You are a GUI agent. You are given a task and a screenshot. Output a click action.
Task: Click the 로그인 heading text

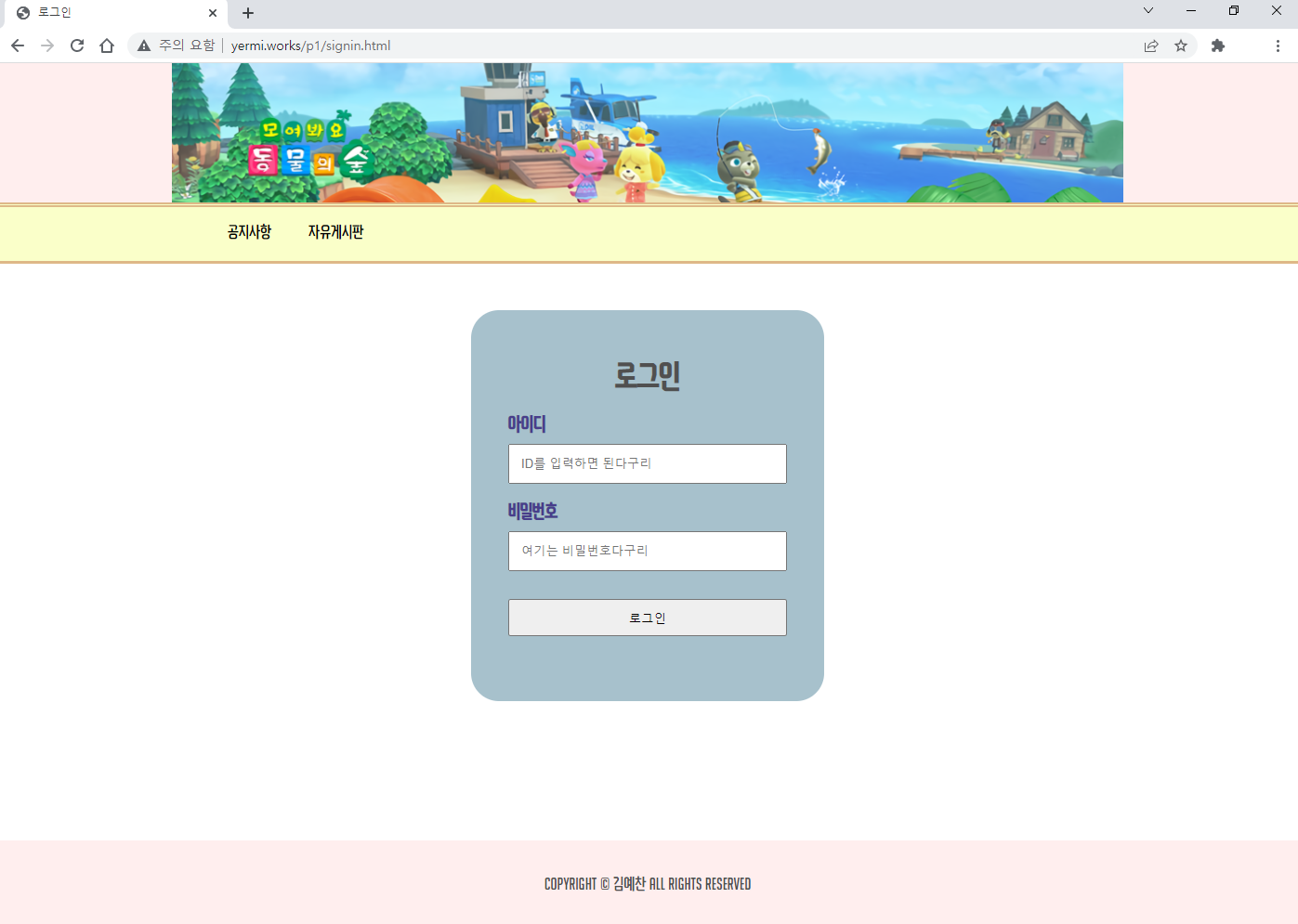tap(648, 375)
